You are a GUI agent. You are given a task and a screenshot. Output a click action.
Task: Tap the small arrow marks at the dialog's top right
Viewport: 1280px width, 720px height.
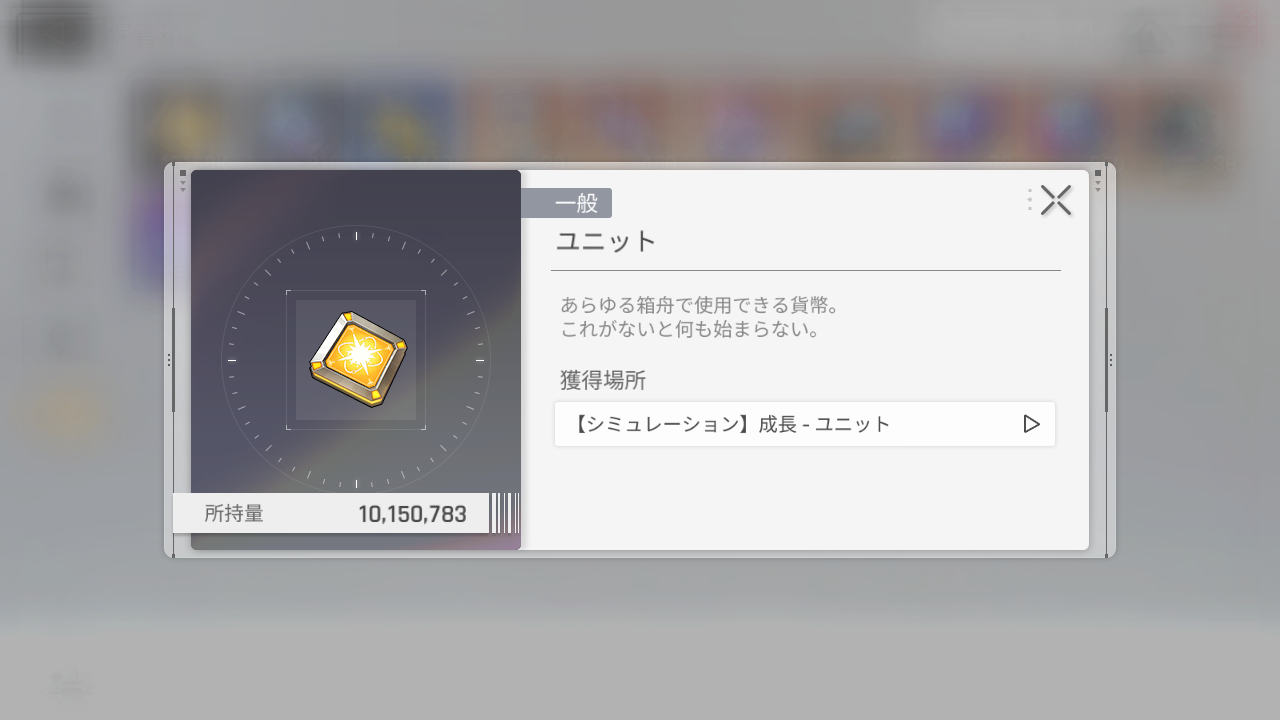[x=1098, y=180]
